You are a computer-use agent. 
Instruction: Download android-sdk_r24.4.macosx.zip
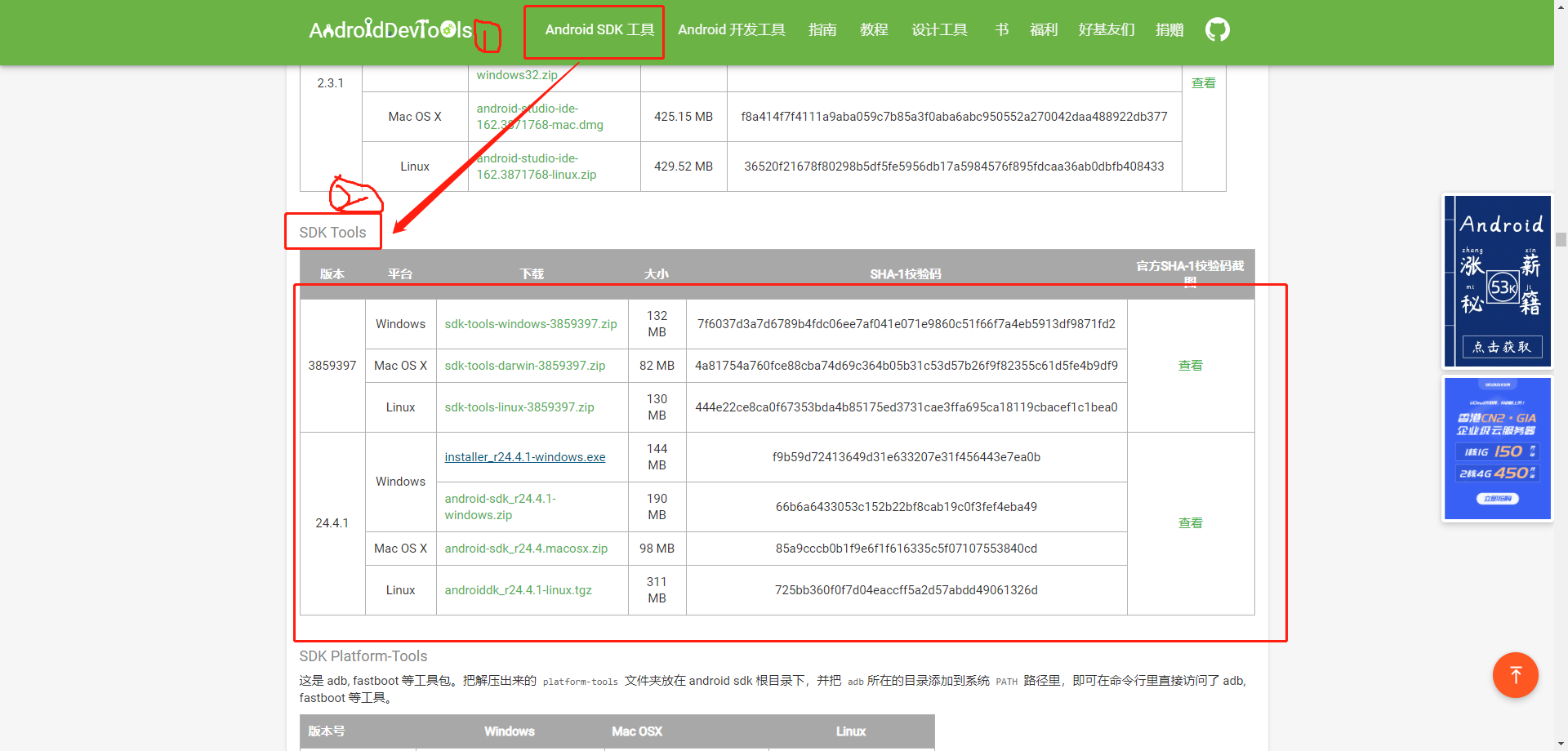tap(526, 549)
